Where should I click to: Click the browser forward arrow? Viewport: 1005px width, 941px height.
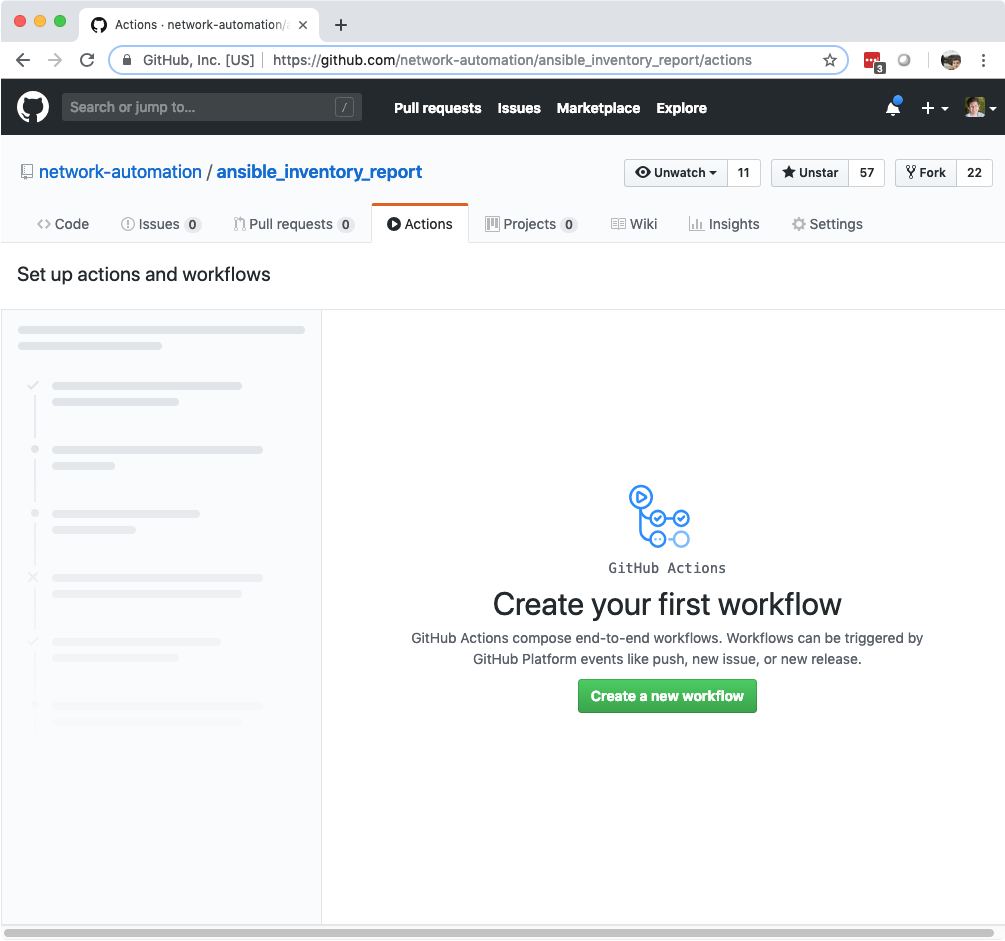point(55,60)
